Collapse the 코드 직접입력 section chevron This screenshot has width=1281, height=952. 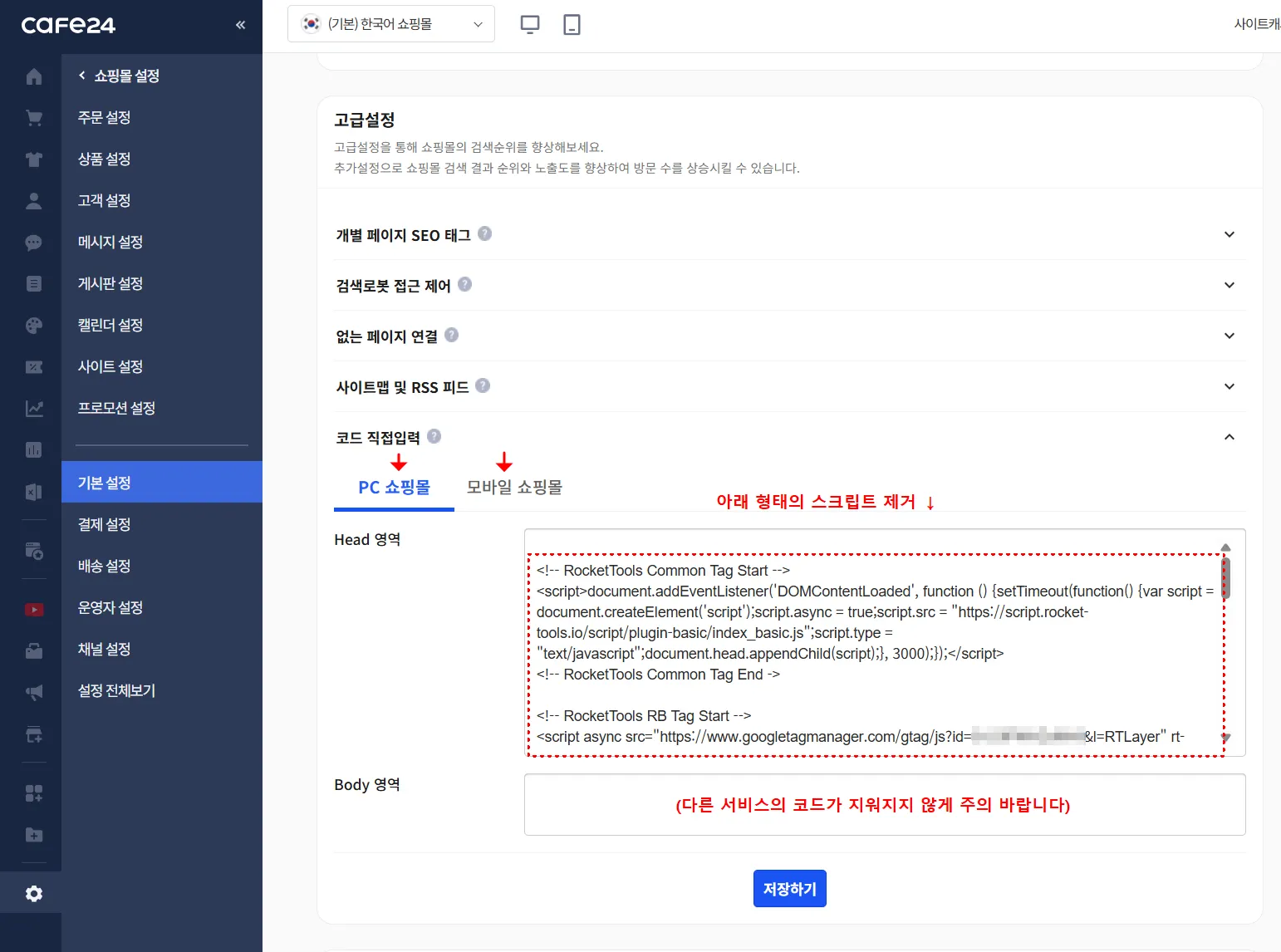pos(1229,437)
